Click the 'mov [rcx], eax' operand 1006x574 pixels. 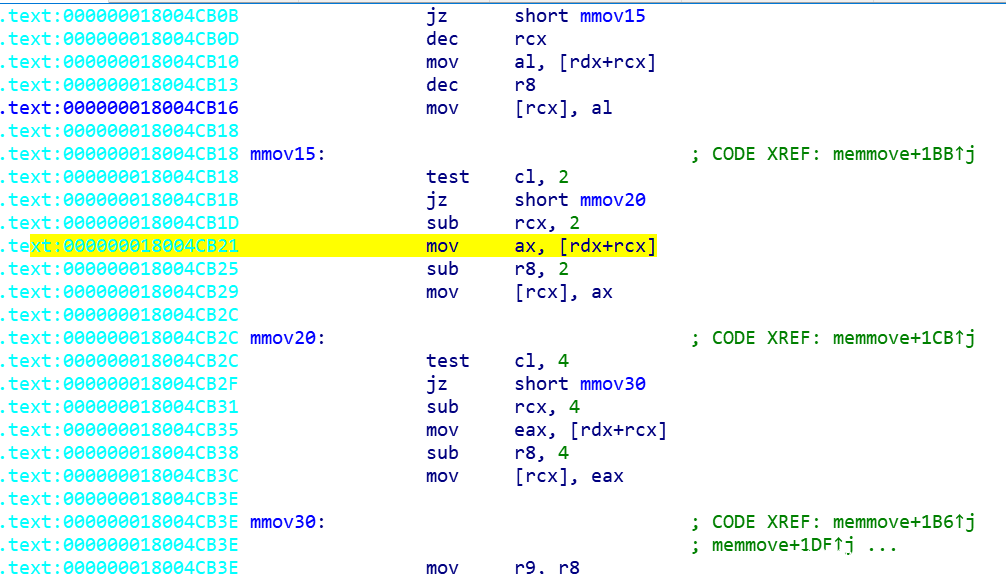pos(569,476)
